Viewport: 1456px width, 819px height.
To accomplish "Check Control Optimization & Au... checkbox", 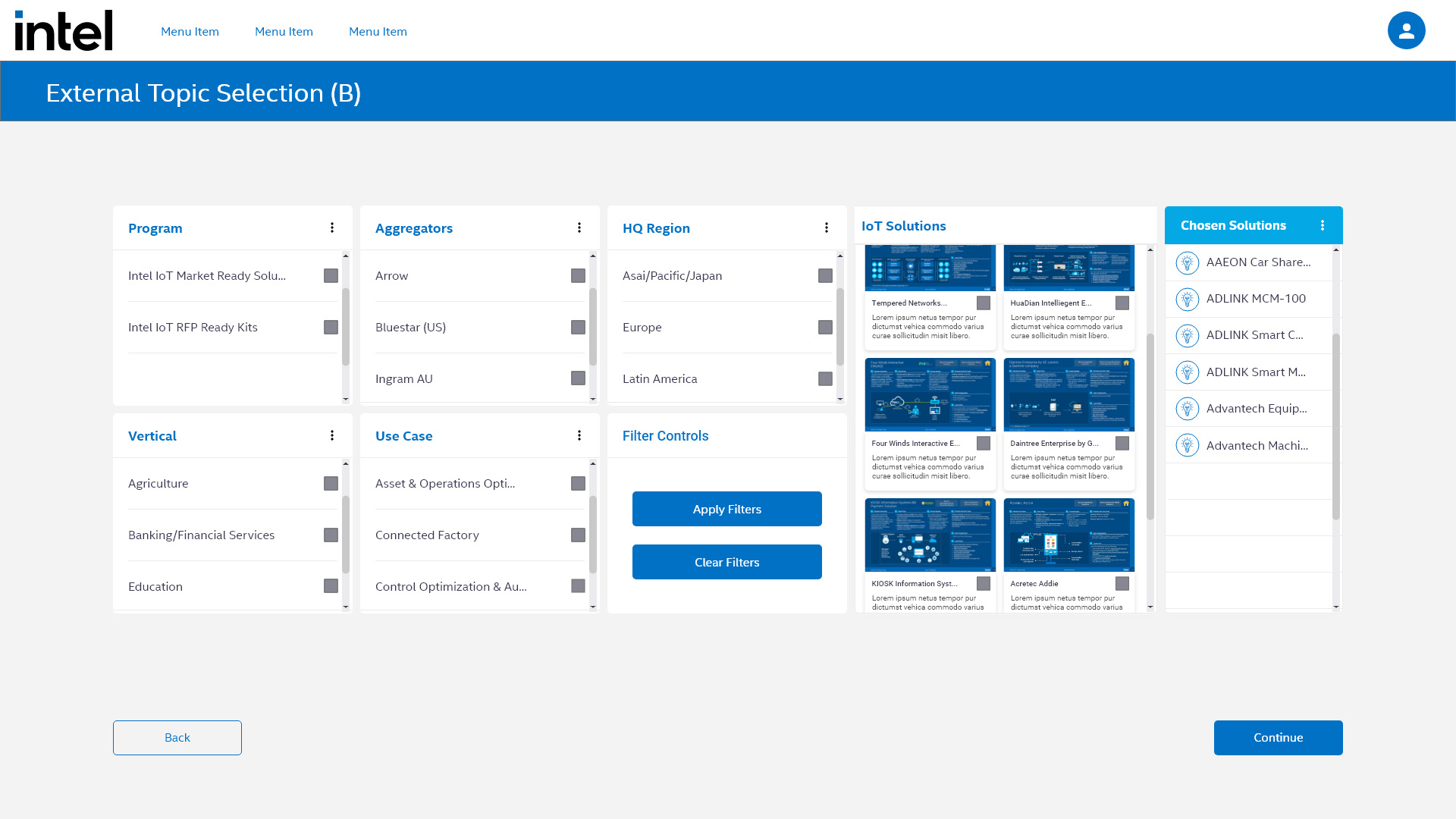I will point(578,585).
